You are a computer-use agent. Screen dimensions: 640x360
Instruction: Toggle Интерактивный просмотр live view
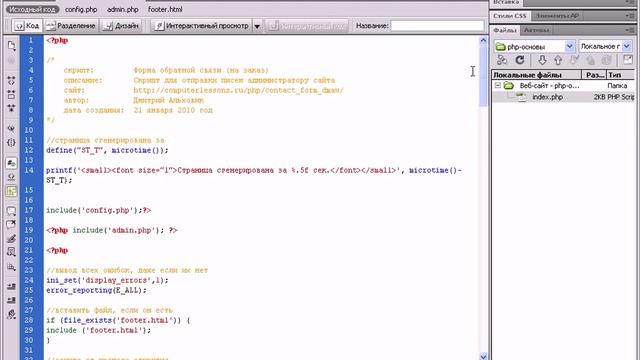coord(202,26)
